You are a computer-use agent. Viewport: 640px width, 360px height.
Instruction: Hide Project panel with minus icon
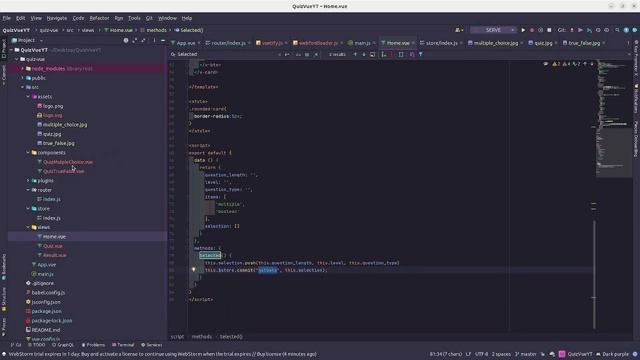coord(163,40)
